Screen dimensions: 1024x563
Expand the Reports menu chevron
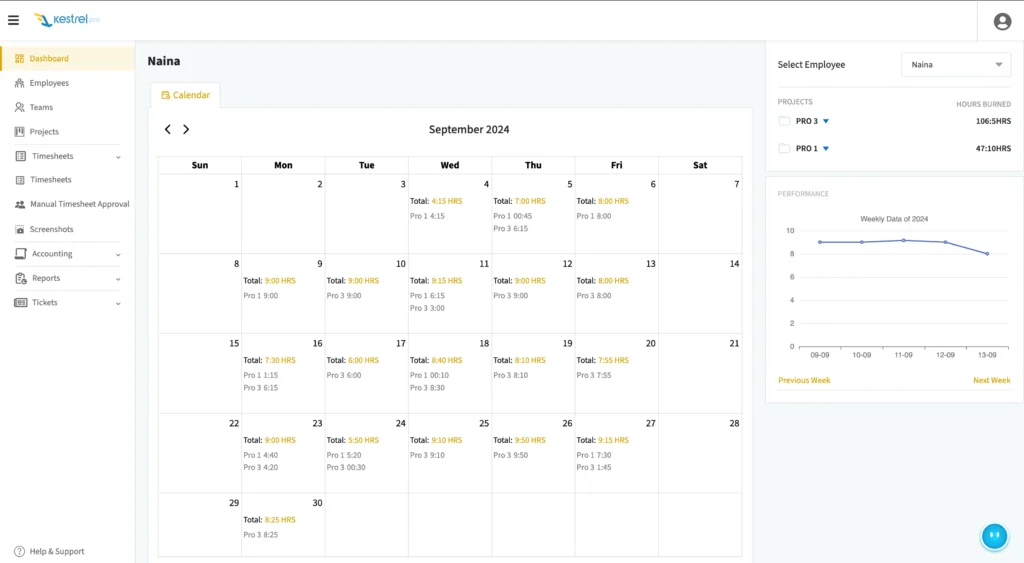click(x=118, y=279)
